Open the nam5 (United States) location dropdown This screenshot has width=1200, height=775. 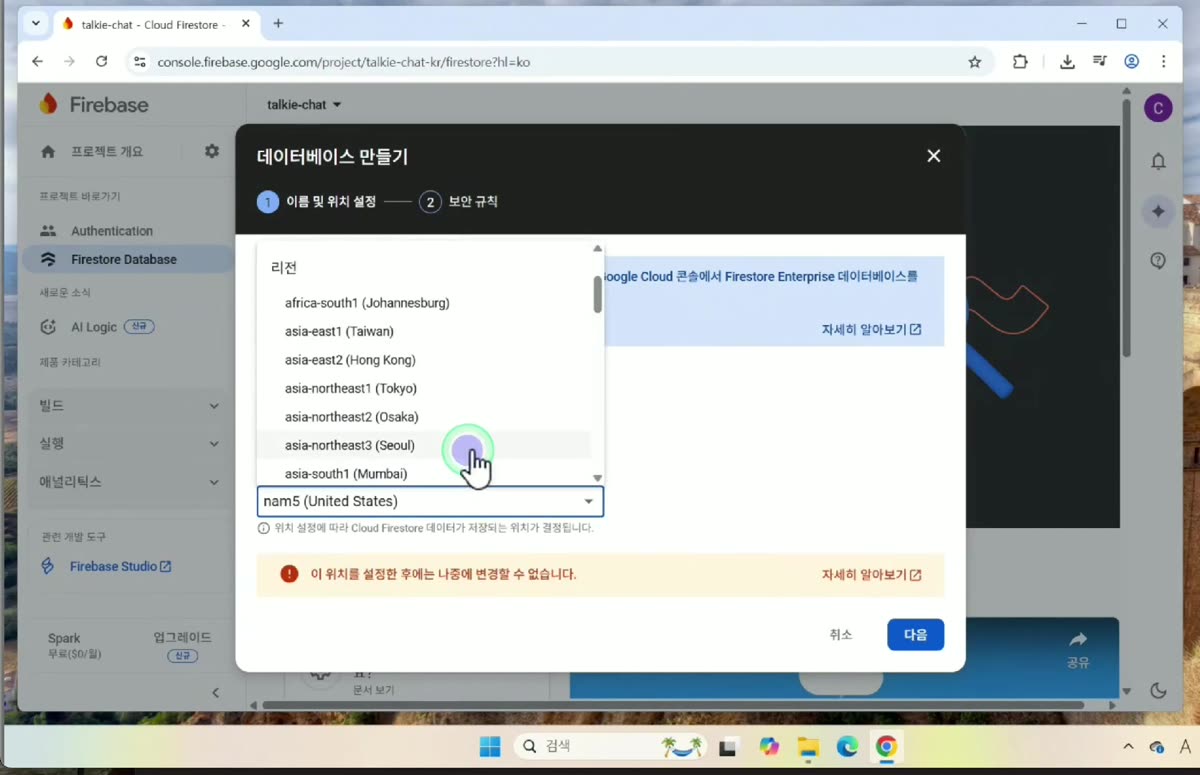(x=430, y=501)
